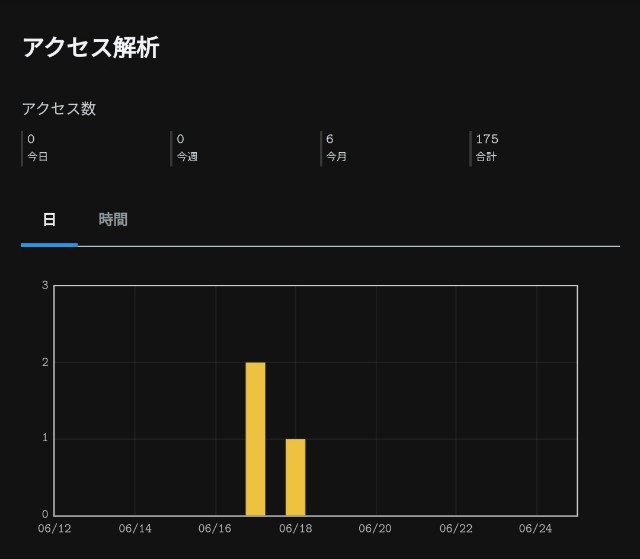
Task: Click the yellow bar for 06/17
Action: click(256, 439)
